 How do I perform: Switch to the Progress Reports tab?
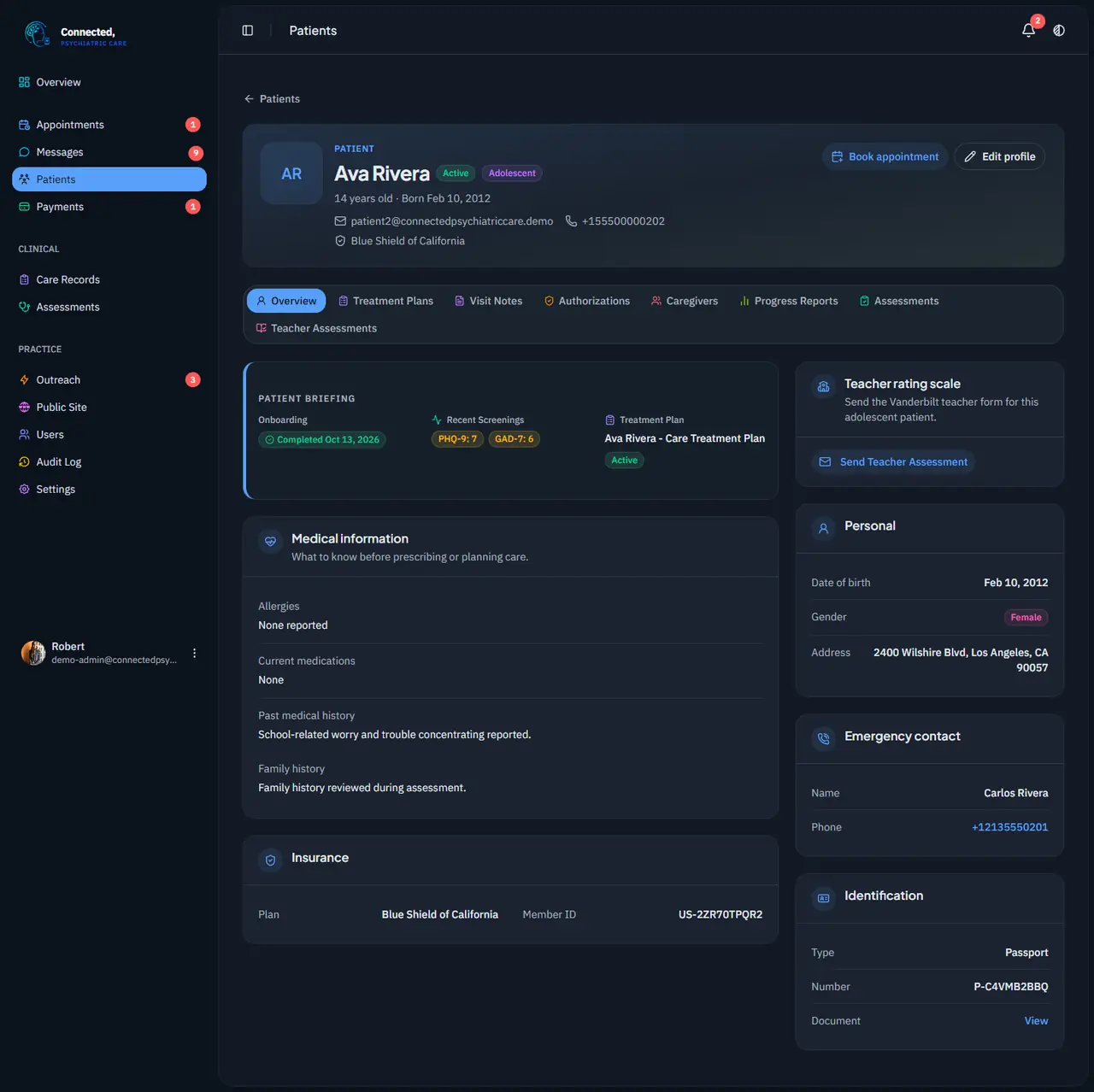point(788,301)
